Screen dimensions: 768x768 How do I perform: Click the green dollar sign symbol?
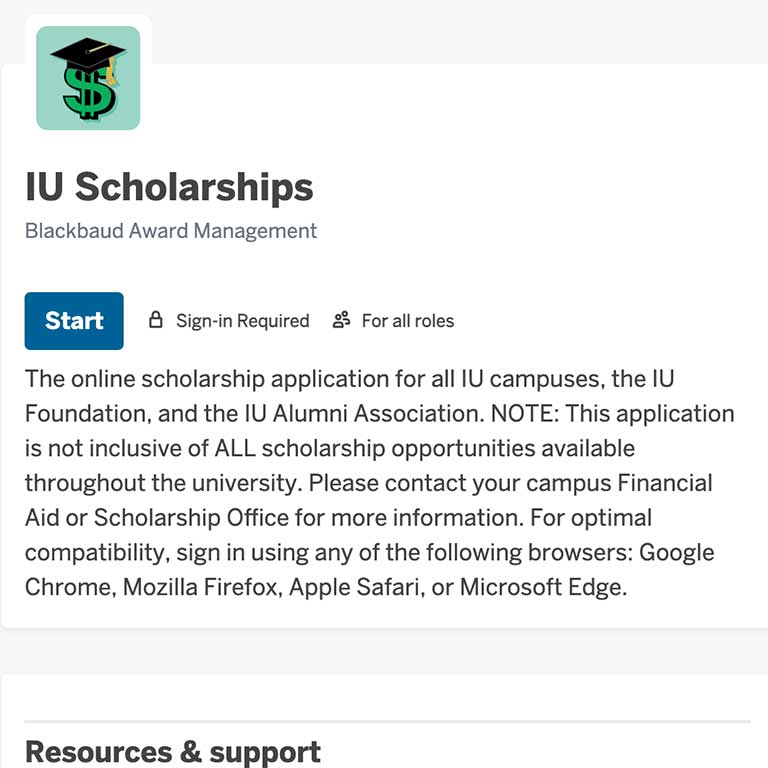(88, 90)
